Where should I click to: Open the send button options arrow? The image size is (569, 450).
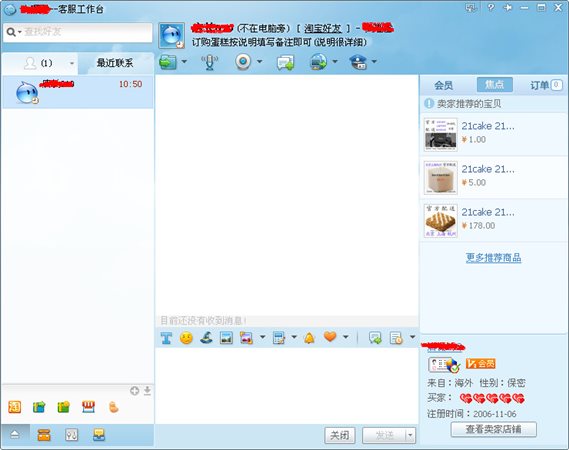coord(410,435)
